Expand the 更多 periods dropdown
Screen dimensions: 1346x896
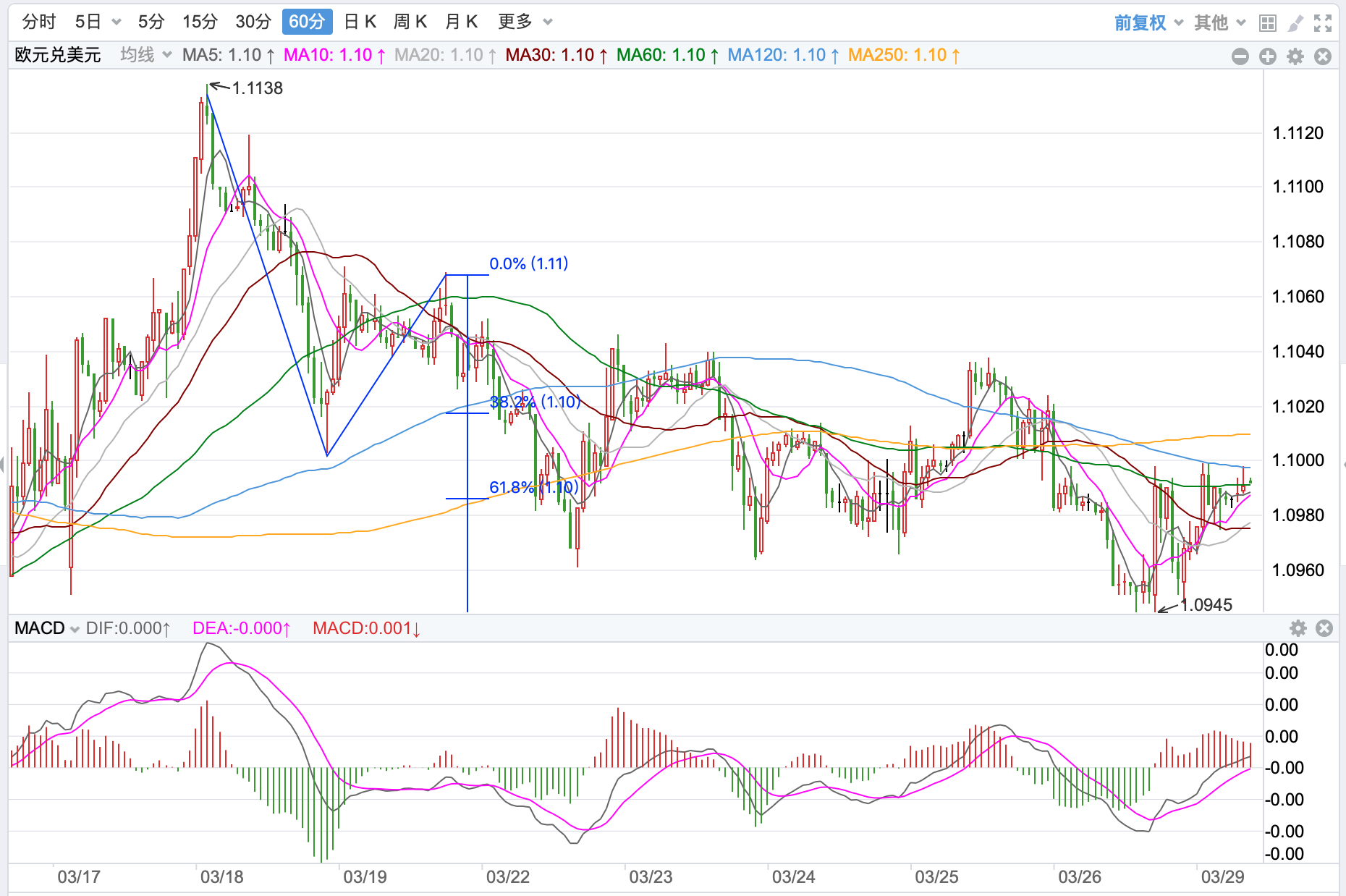tap(548, 22)
